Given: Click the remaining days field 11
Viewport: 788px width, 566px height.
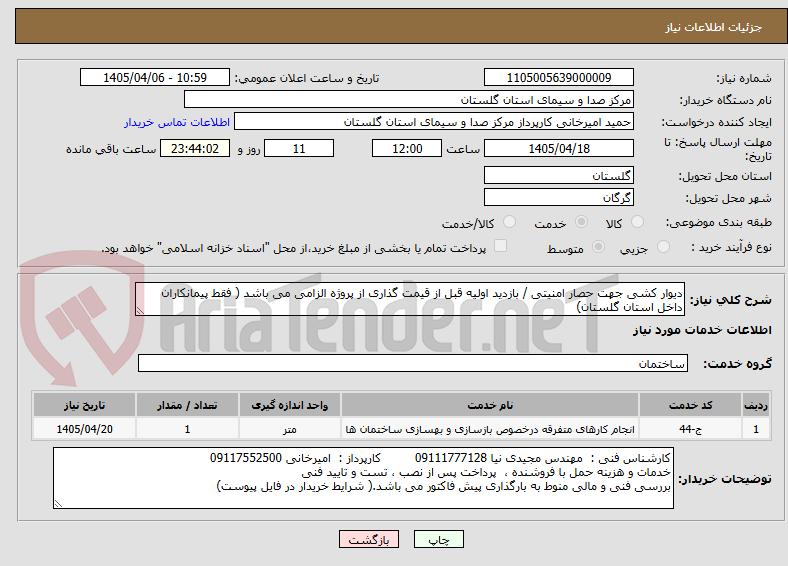Looking at the screenshot, I should pyautogui.click(x=299, y=148).
